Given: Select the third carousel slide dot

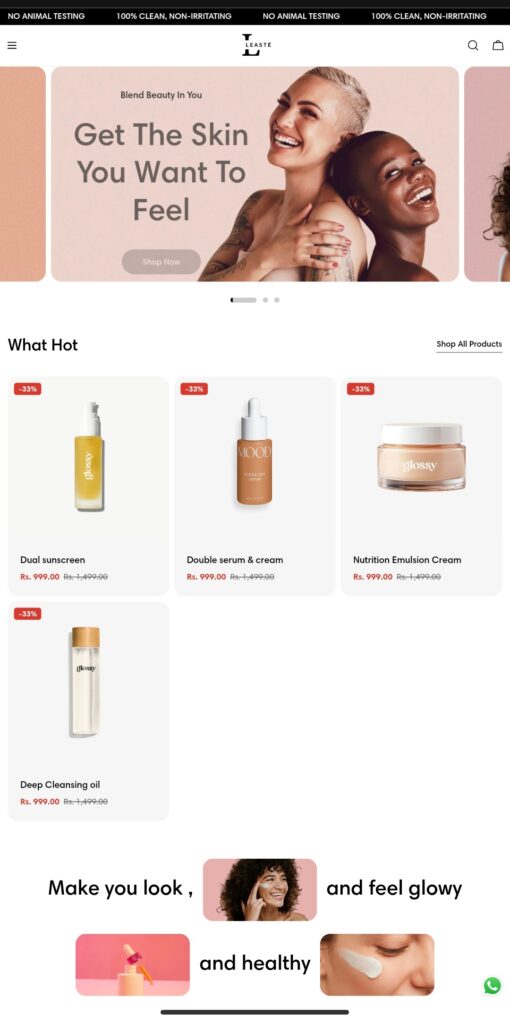Looking at the screenshot, I should click(x=277, y=300).
